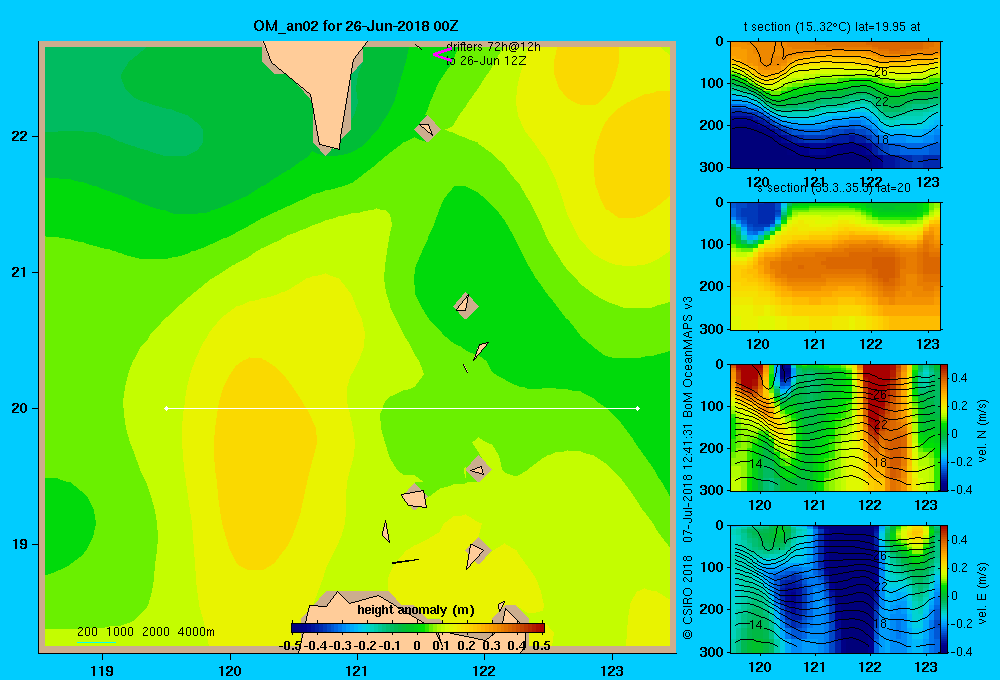Viewport: 1000px width, 680px height.
Task: Click depth label 300 on the salinity section
Action: coord(711,329)
